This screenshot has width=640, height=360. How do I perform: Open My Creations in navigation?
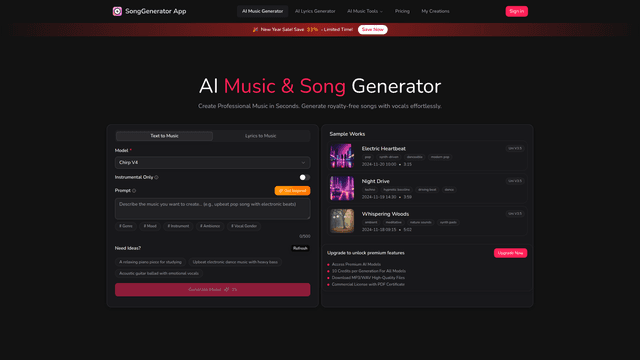point(435,11)
